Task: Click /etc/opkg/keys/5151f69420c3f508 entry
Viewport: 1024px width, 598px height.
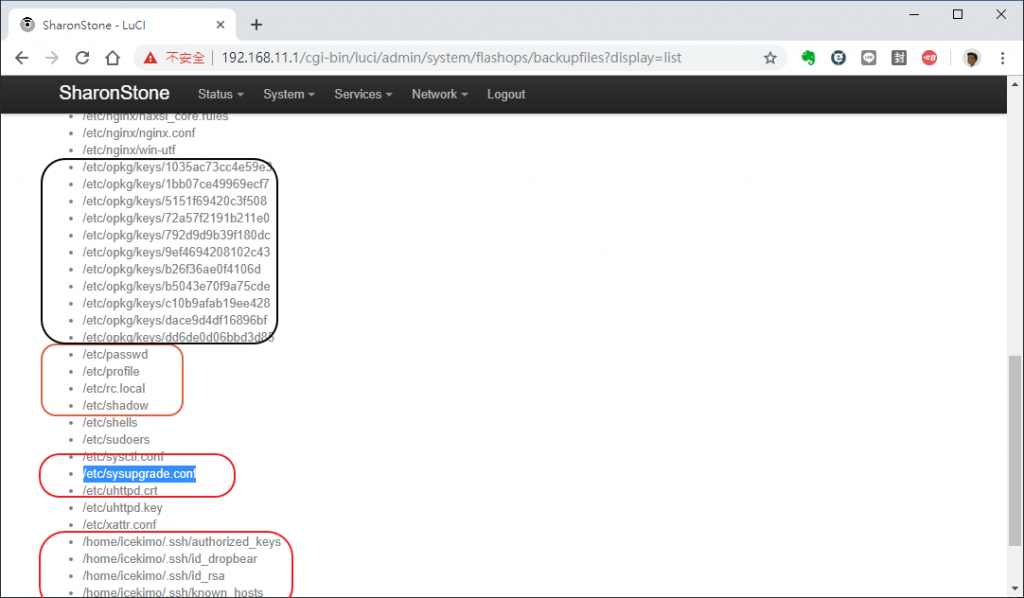Action: pos(174,201)
